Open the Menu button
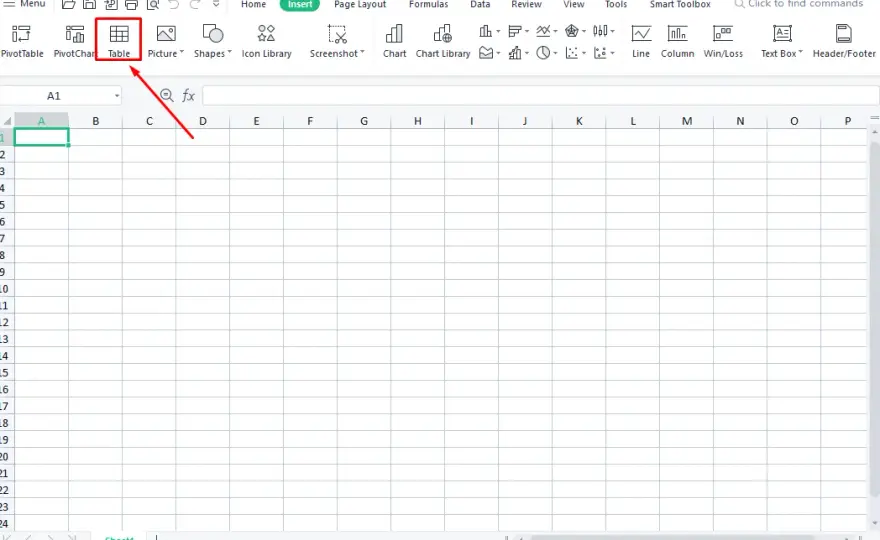This screenshot has height=540, width=880. [25, 4]
